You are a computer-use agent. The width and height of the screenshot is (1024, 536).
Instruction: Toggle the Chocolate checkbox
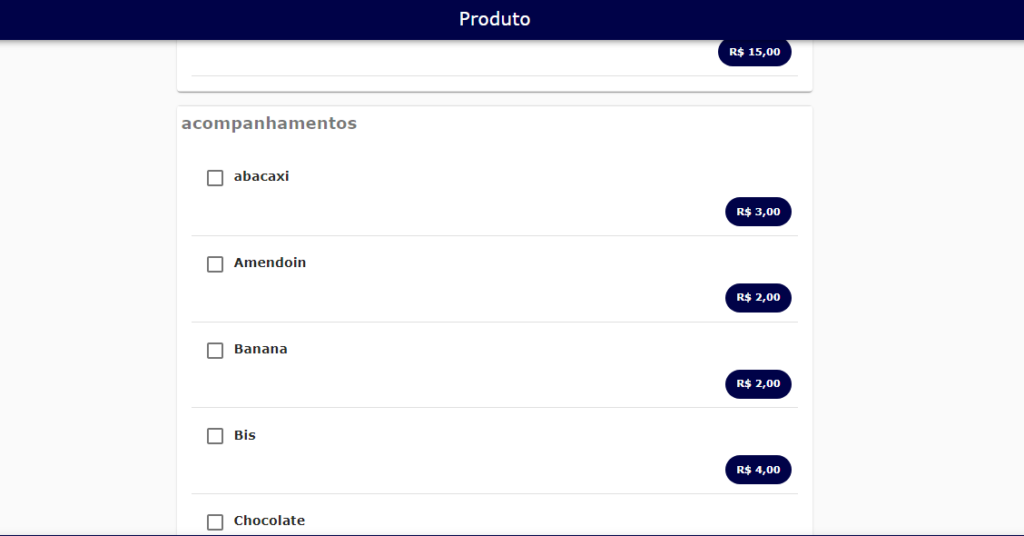[215, 522]
